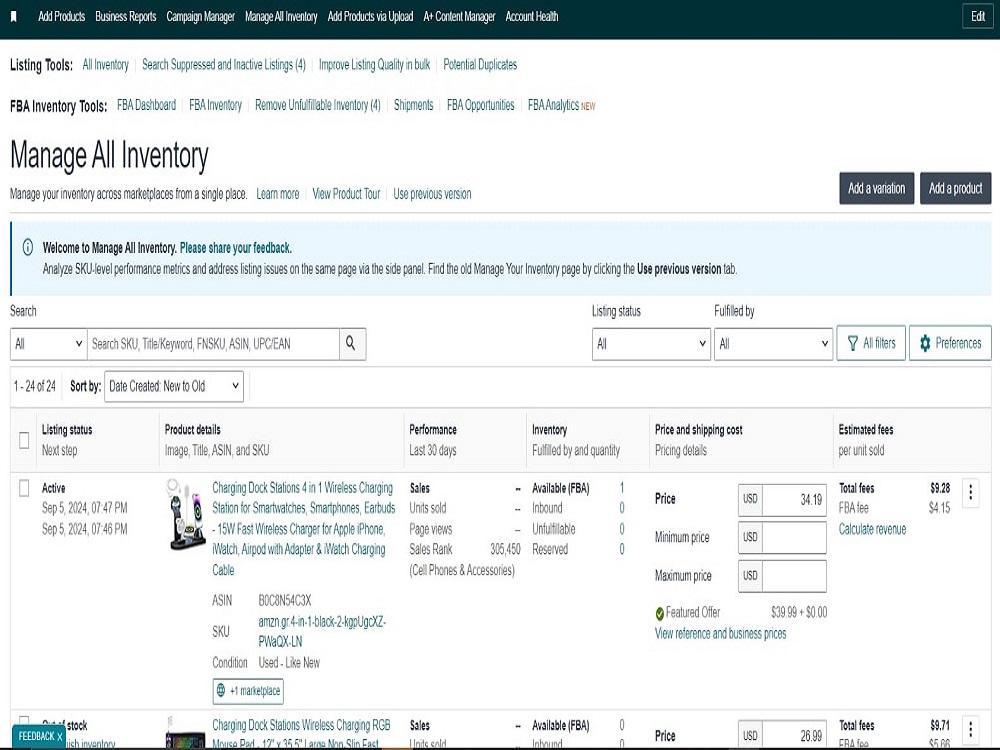Open Charging Dock Stations 4 in 1 title link
This screenshot has width=1000, height=750.
(304, 529)
